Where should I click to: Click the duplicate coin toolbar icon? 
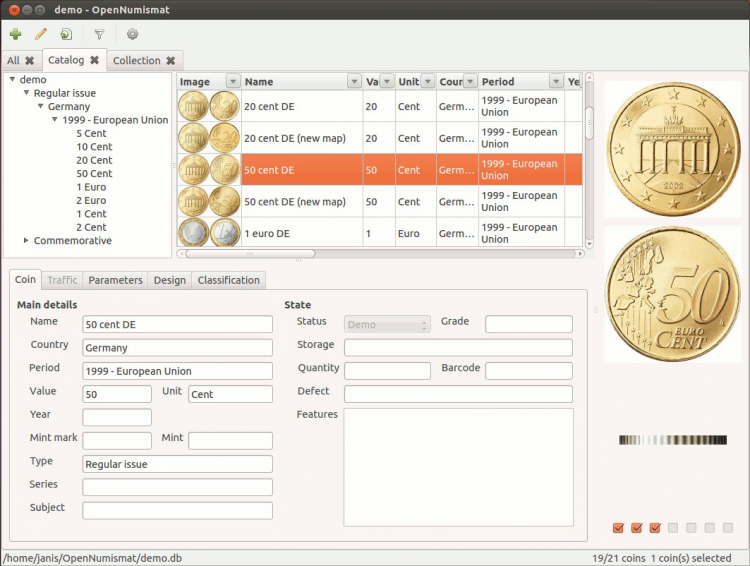(66, 34)
